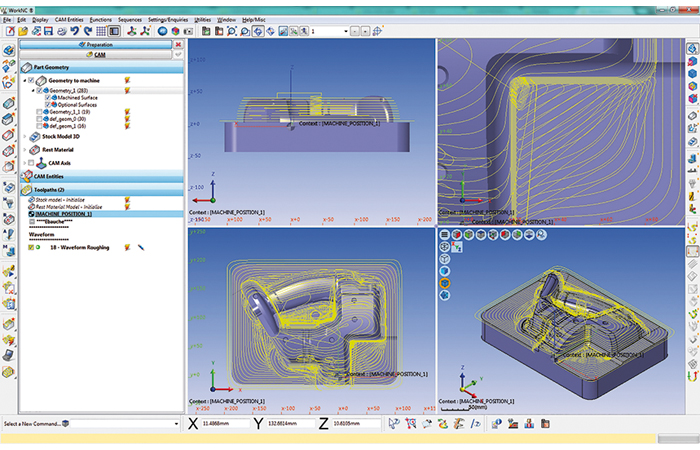The width and height of the screenshot is (700, 450).
Task: Click the XYZ axis view icon in viewport
Action: point(457,247)
